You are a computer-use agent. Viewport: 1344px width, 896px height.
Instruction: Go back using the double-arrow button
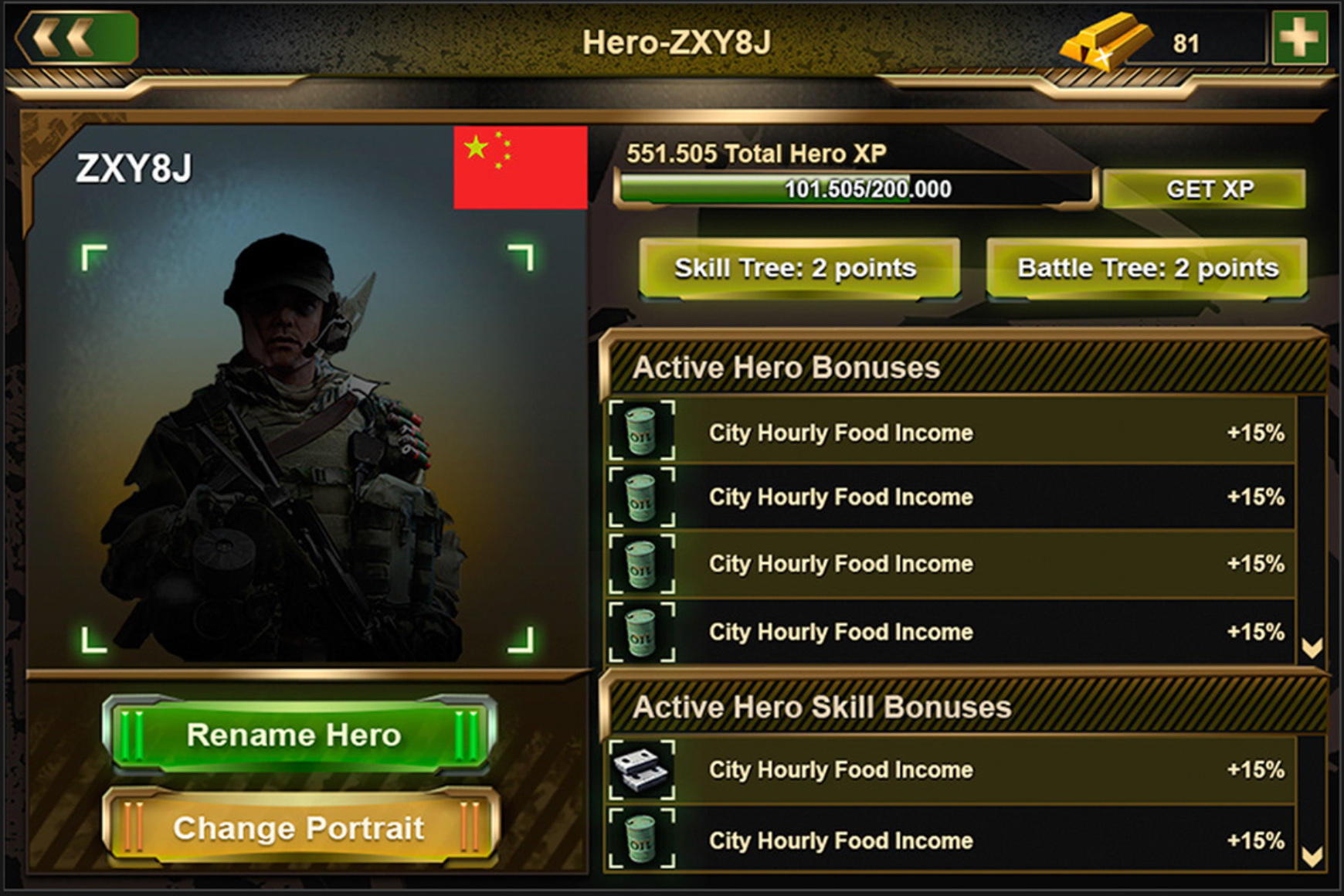77,36
